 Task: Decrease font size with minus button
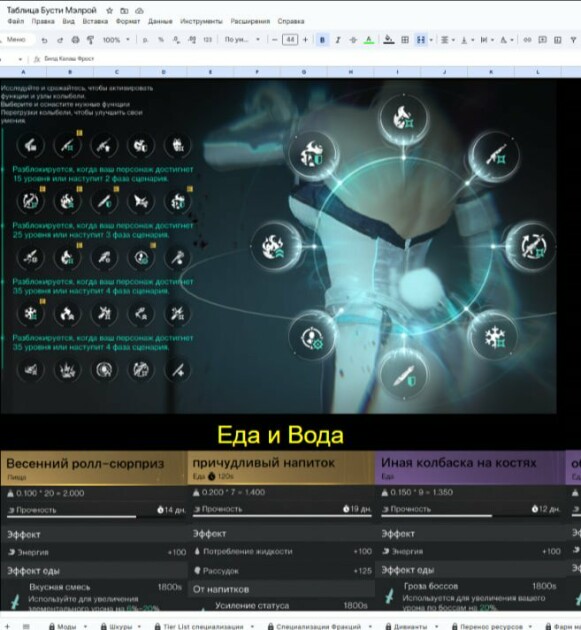[275, 40]
